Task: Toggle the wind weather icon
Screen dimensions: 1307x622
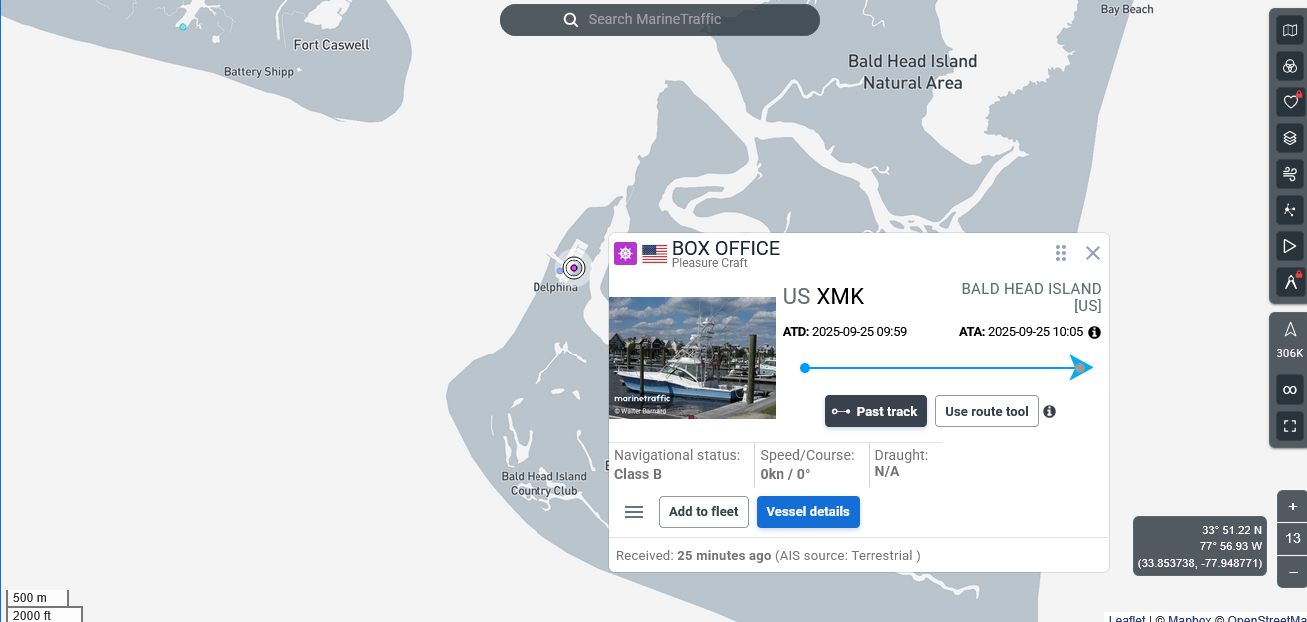Action: [x=1290, y=174]
